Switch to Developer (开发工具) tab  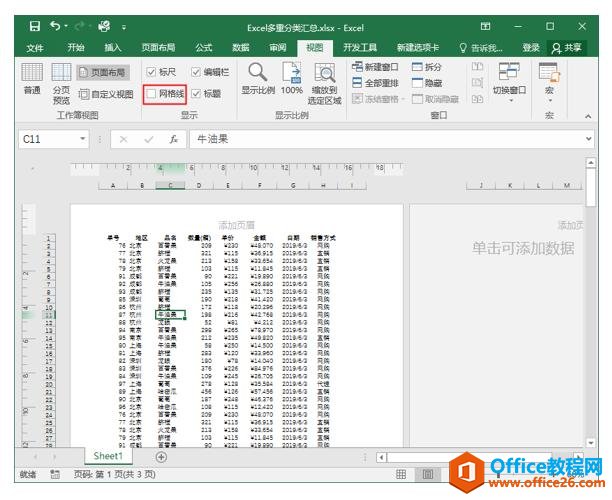[360, 48]
